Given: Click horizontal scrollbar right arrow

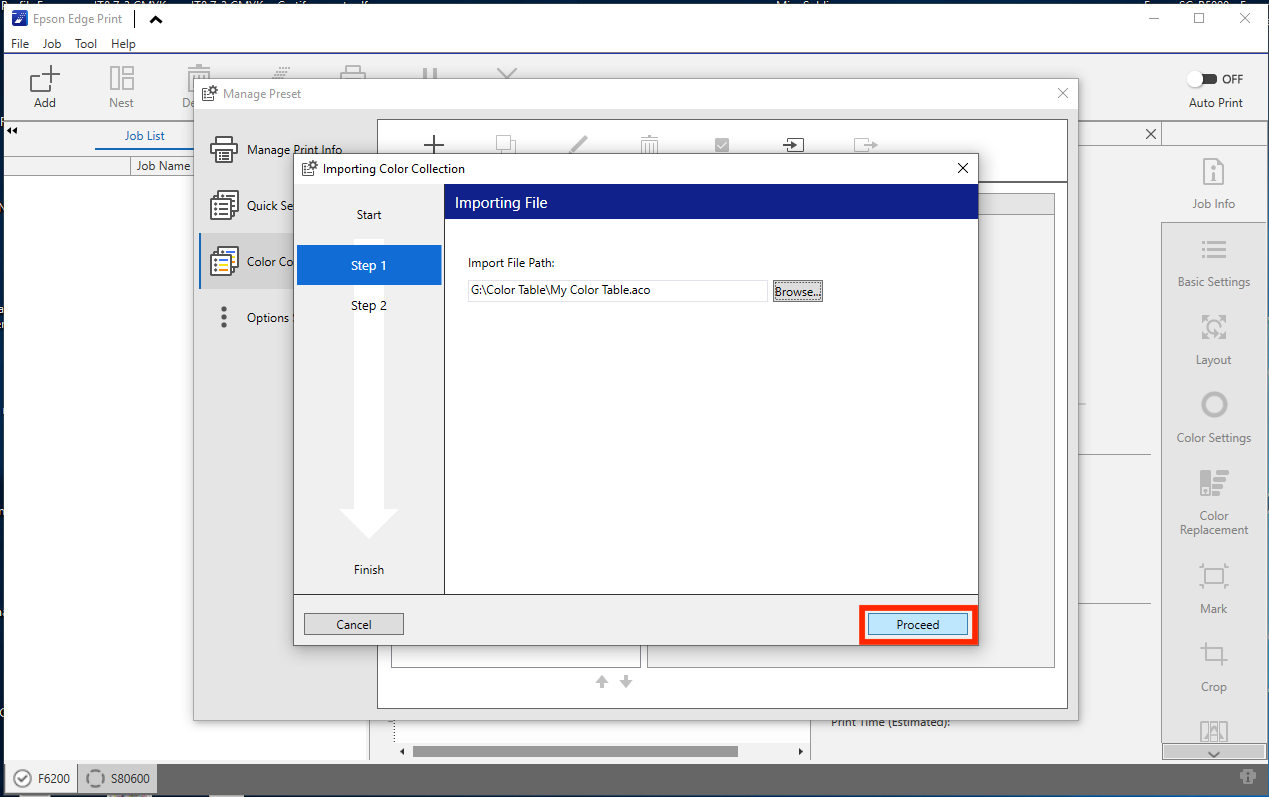Looking at the screenshot, I should [x=800, y=751].
